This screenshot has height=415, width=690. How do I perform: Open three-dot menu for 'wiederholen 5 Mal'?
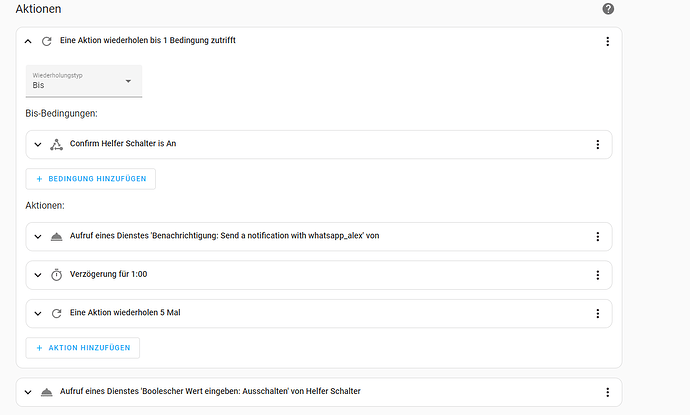pyautogui.click(x=597, y=313)
